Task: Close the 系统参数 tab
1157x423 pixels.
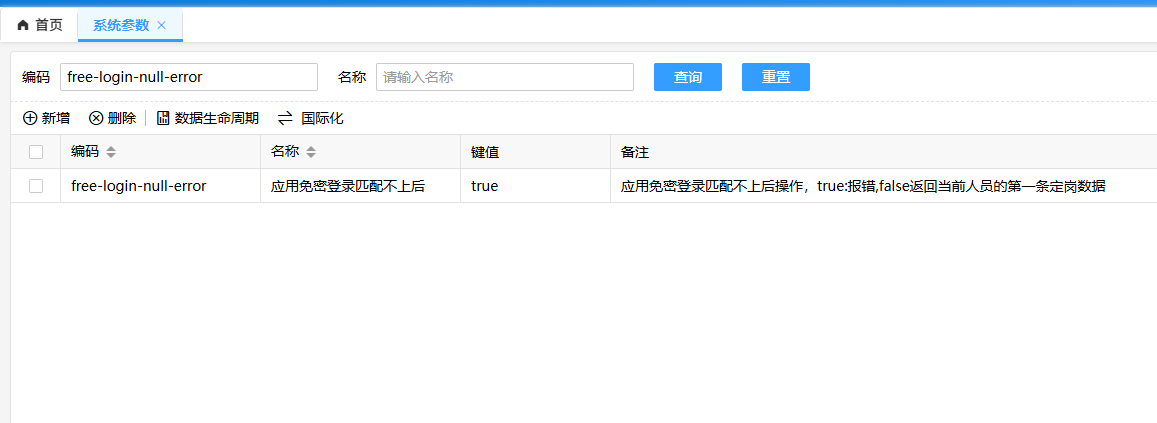Action: click(x=162, y=25)
